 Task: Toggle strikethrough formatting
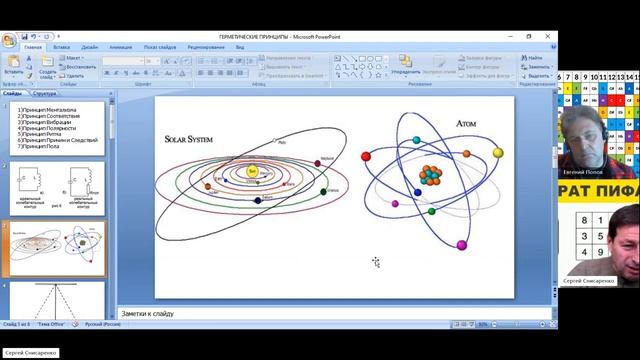(x=136, y=73)
